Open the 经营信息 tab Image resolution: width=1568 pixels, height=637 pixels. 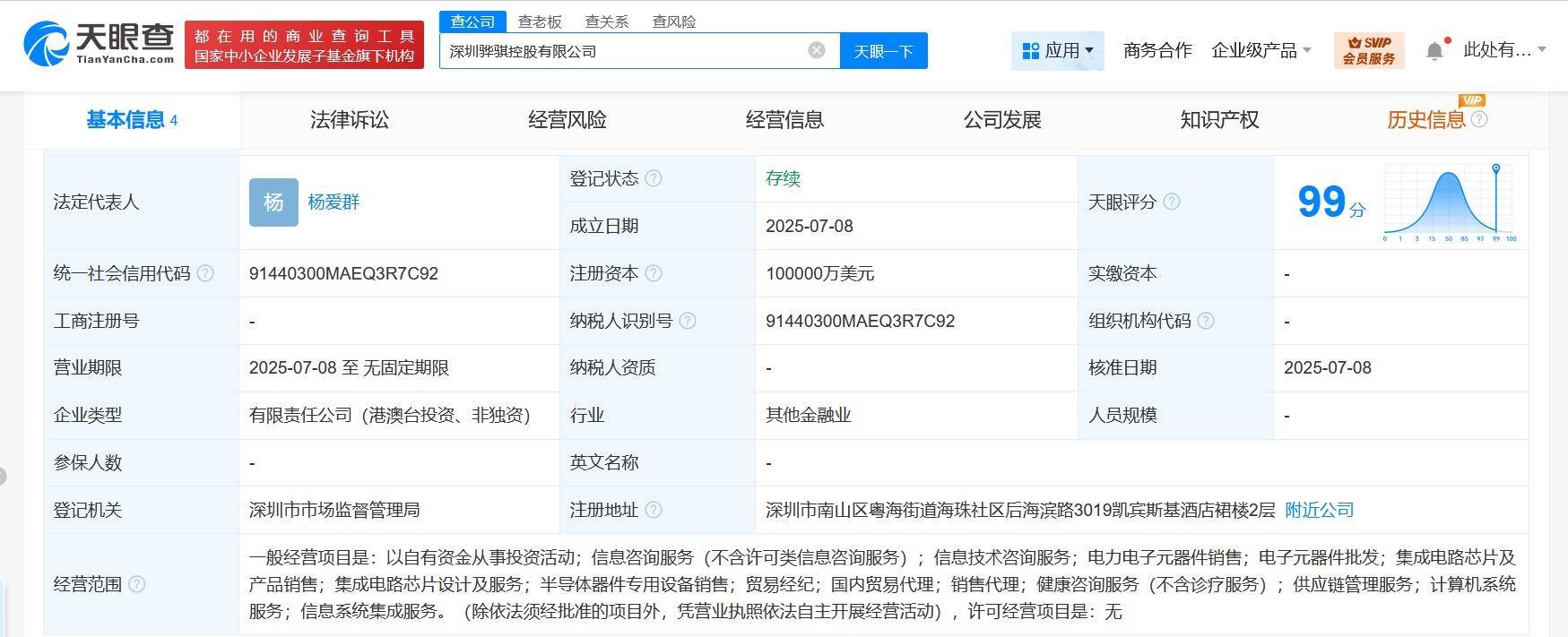click(x=785, y=119)
